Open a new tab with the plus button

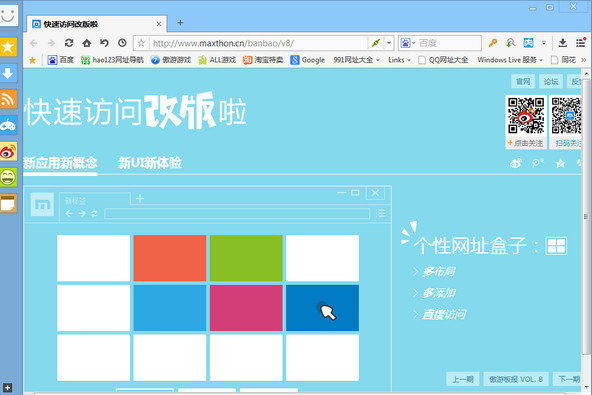tap(180, 23)
